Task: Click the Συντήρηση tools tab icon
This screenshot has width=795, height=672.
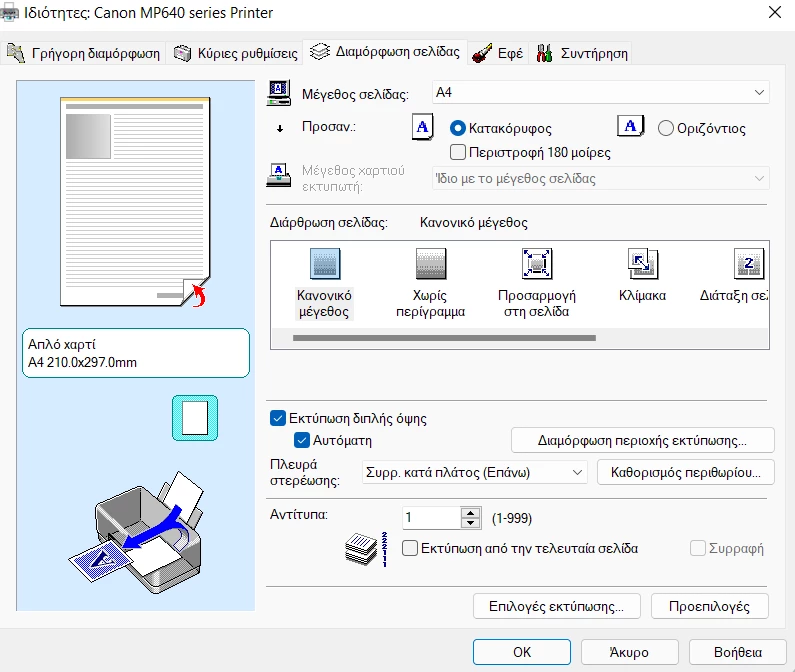Action: (x=544, y=53)
